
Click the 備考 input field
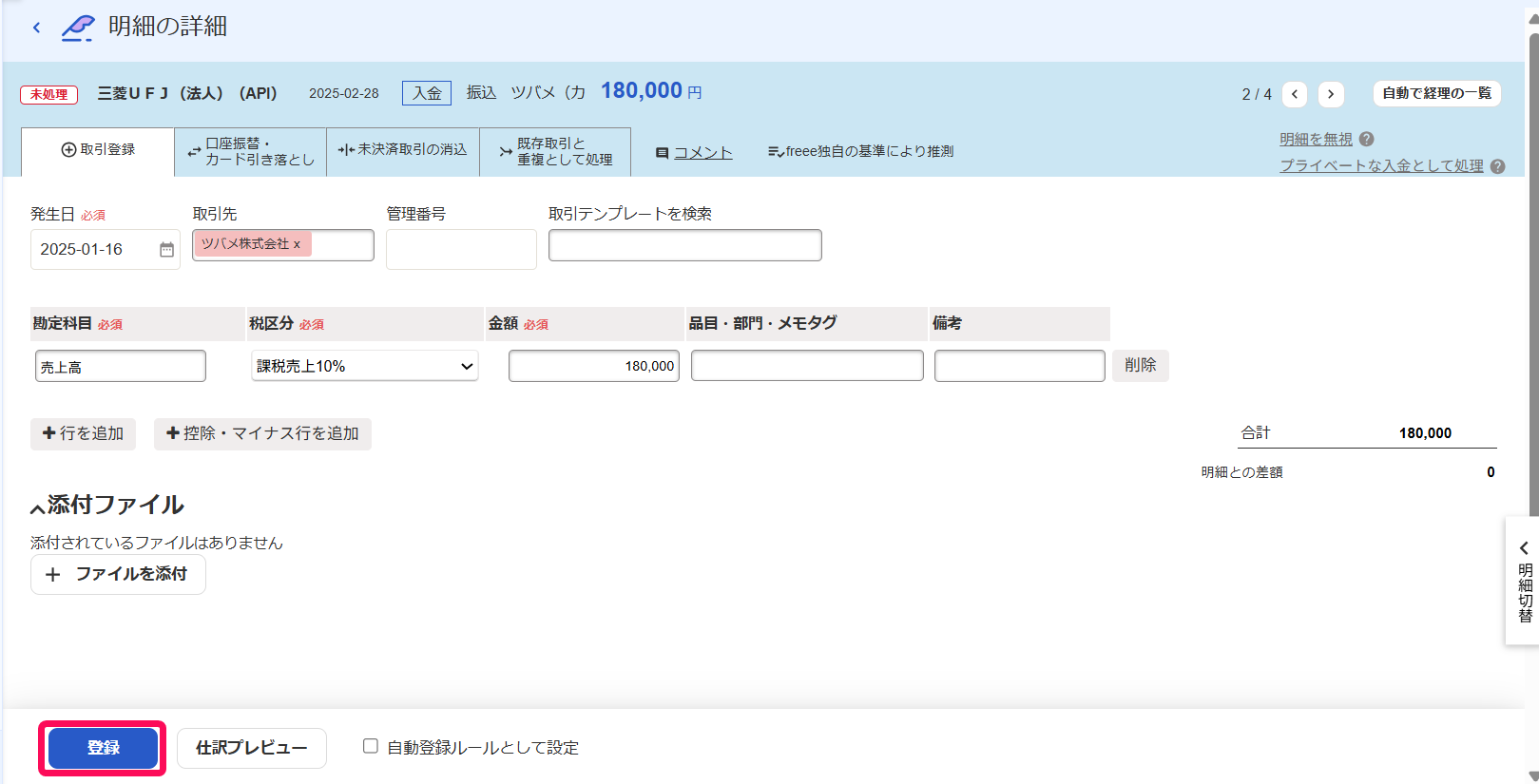[x=1020, y=366]
